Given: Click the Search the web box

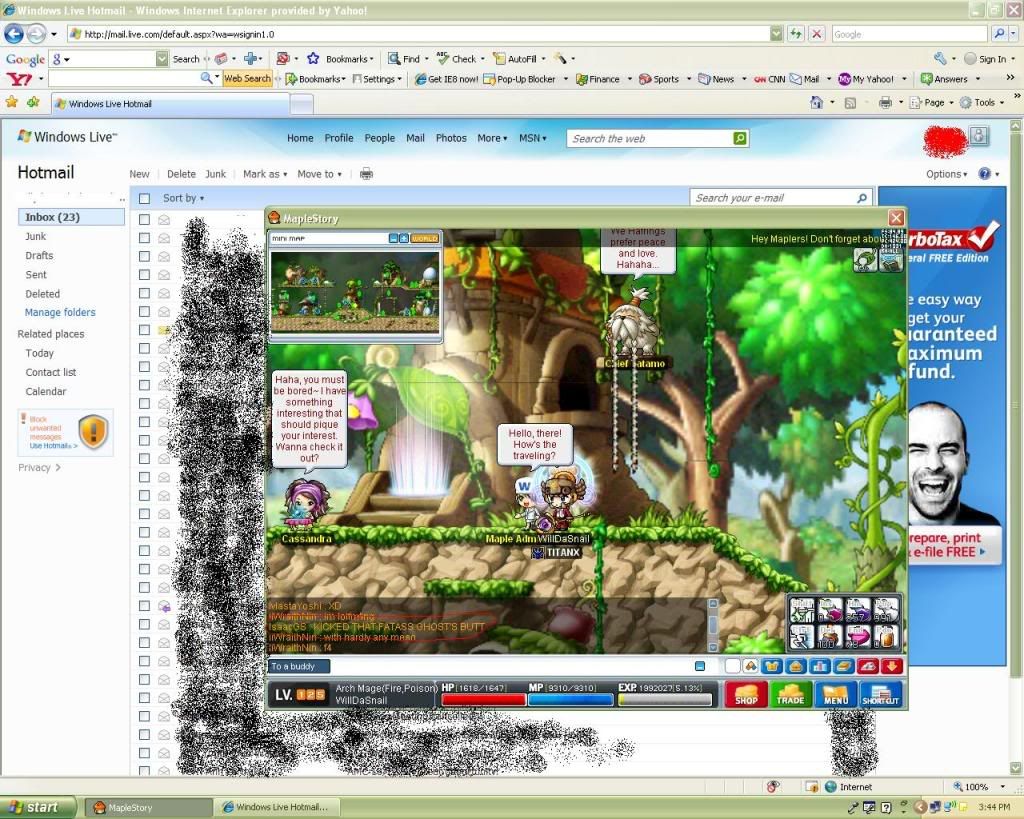Looking at the screenshot, I should 657,138.
